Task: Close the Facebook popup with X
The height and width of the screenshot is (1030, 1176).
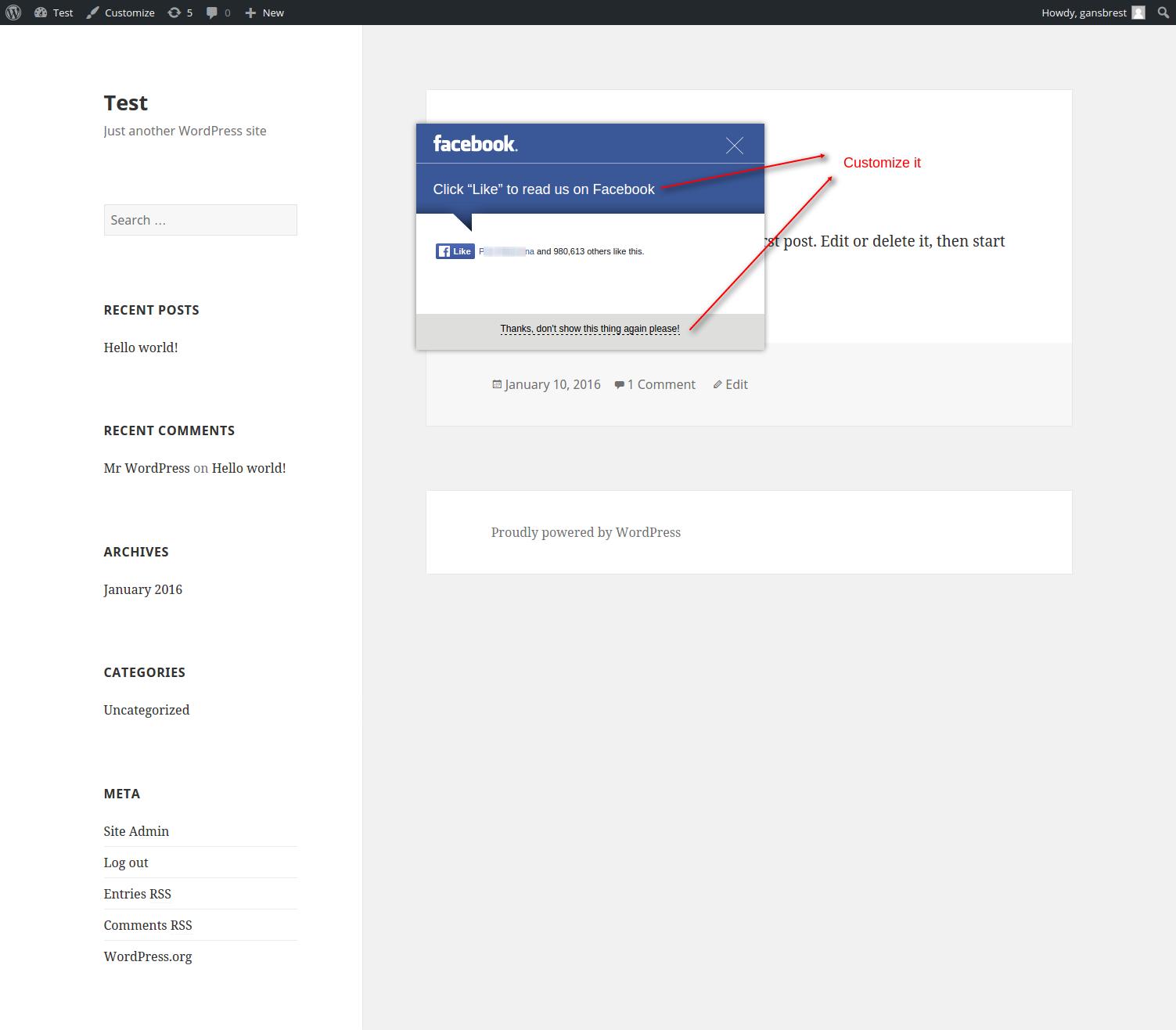Action: pos(734,146)
